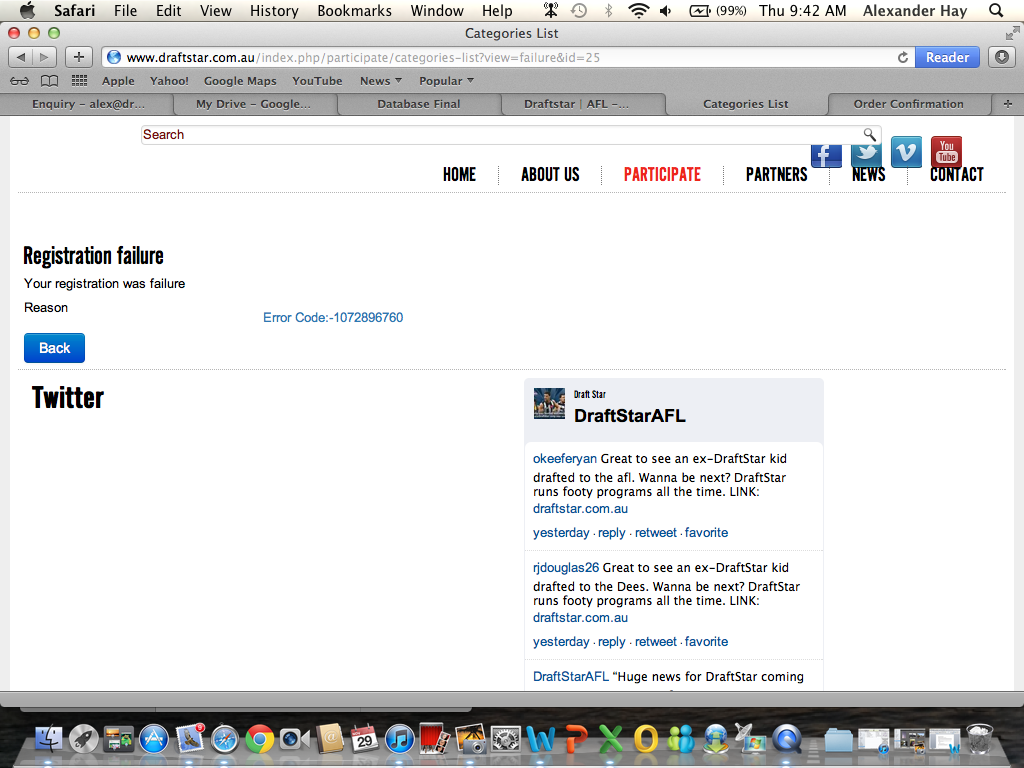Click the Error Code:-1072896760 link
Image resolution: width=1024 pixels, height=768 pixels.
(x=333, y=318)
